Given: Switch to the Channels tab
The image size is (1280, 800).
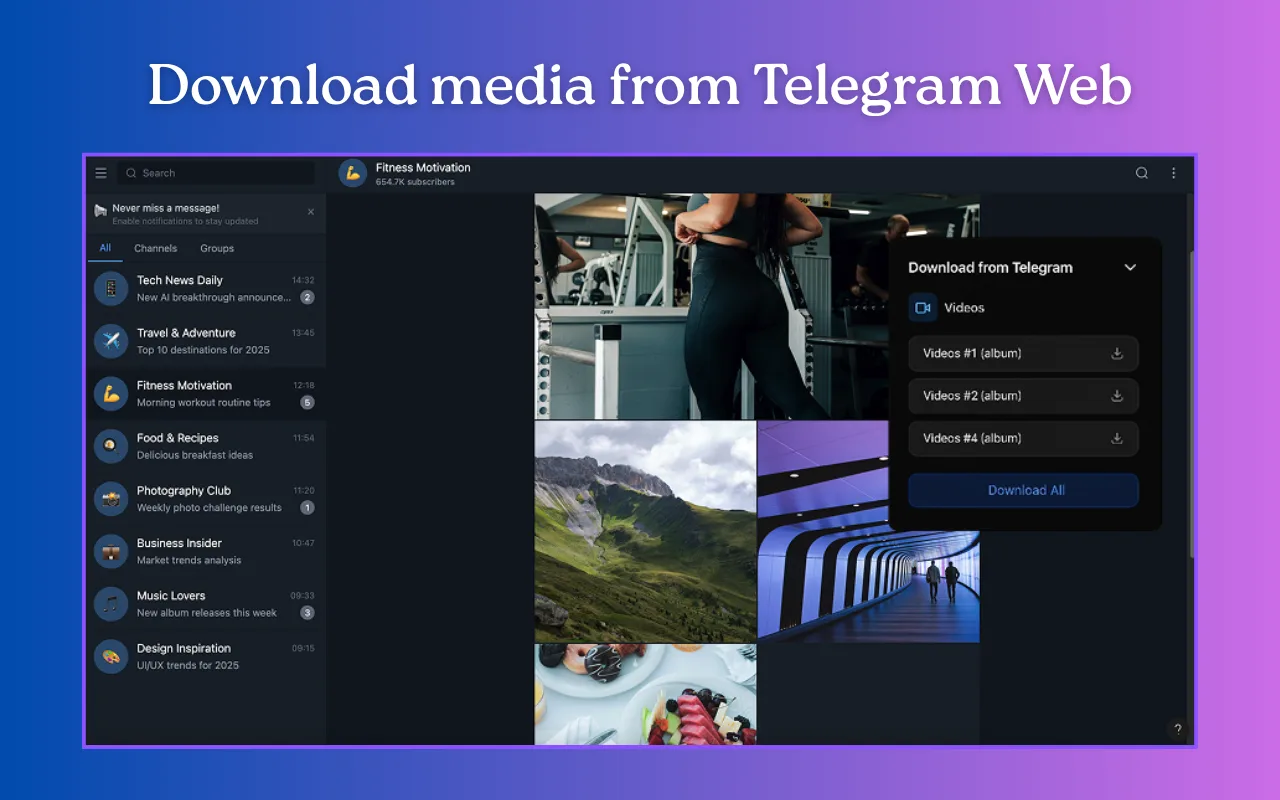Looking at the screenshot, I should (156, 248).
